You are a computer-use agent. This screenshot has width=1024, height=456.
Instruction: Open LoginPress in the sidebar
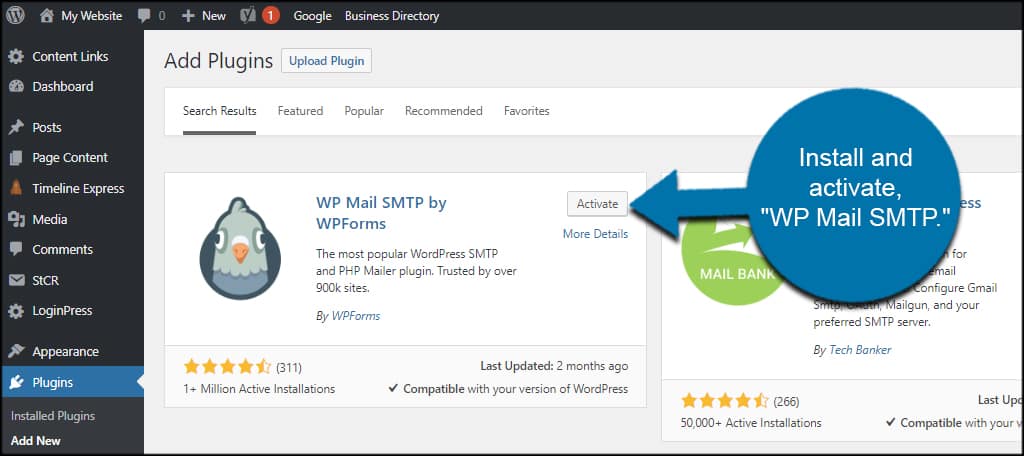click(x=62, y=311)
